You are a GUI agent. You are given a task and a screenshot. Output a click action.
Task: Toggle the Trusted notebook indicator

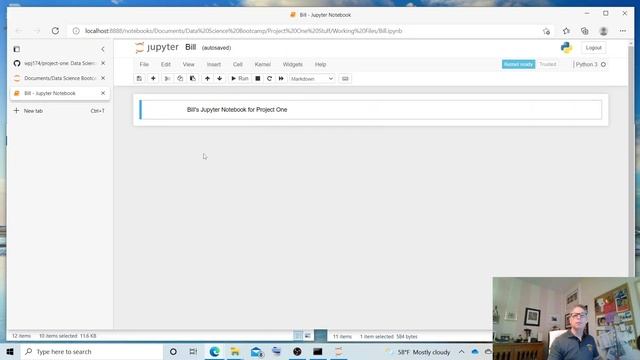(547, 64)
